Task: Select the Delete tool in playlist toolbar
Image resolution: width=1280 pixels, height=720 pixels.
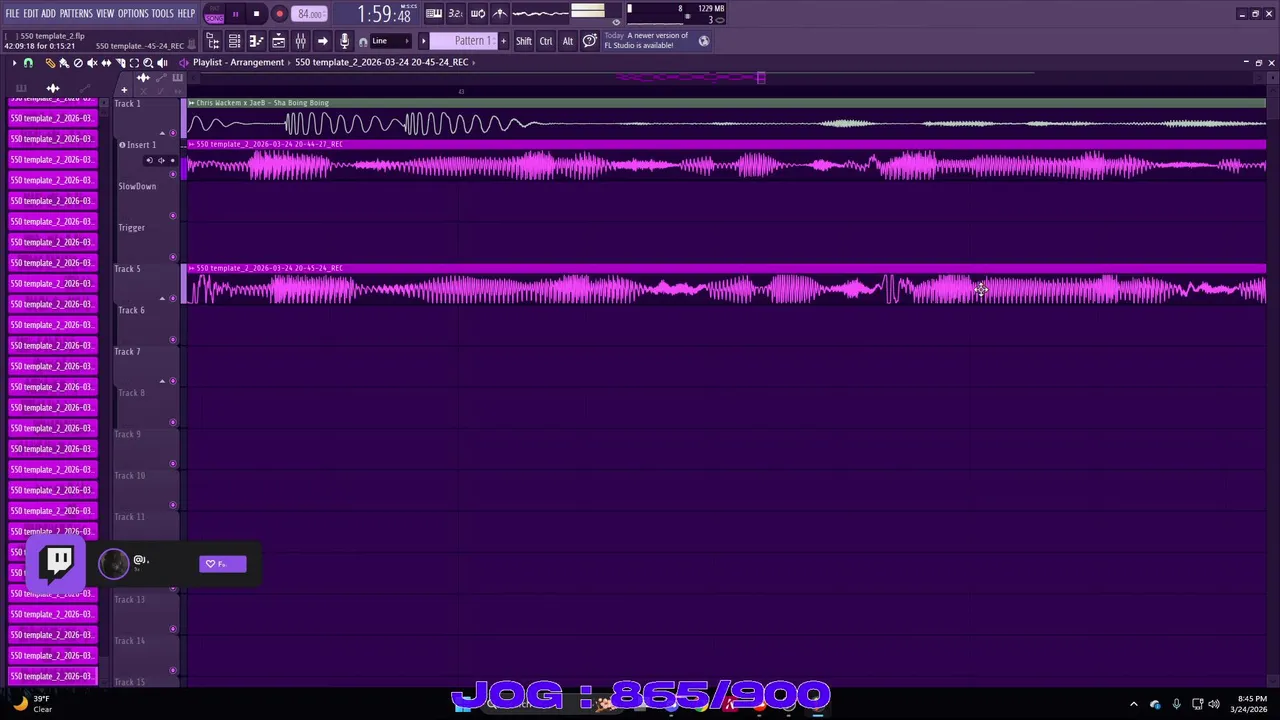Action: point(78,63)
